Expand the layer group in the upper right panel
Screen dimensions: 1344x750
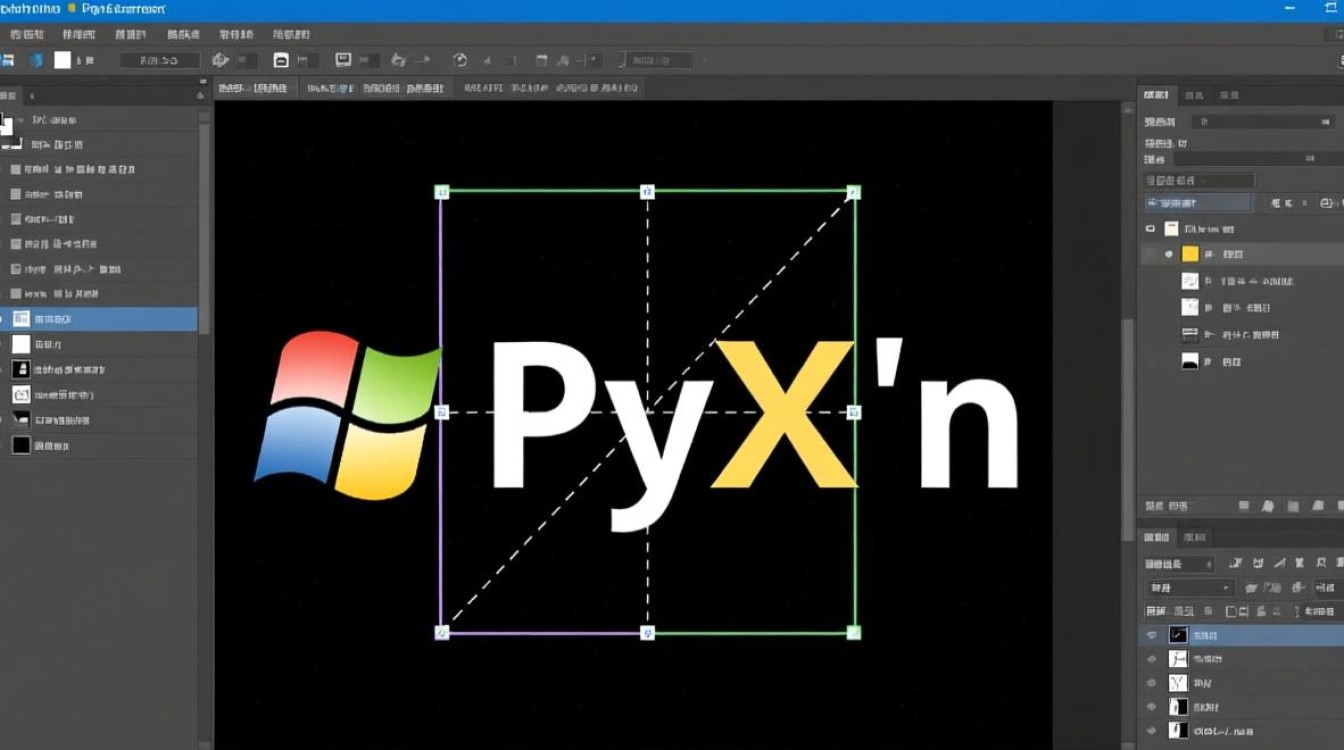click(1150, 228)
